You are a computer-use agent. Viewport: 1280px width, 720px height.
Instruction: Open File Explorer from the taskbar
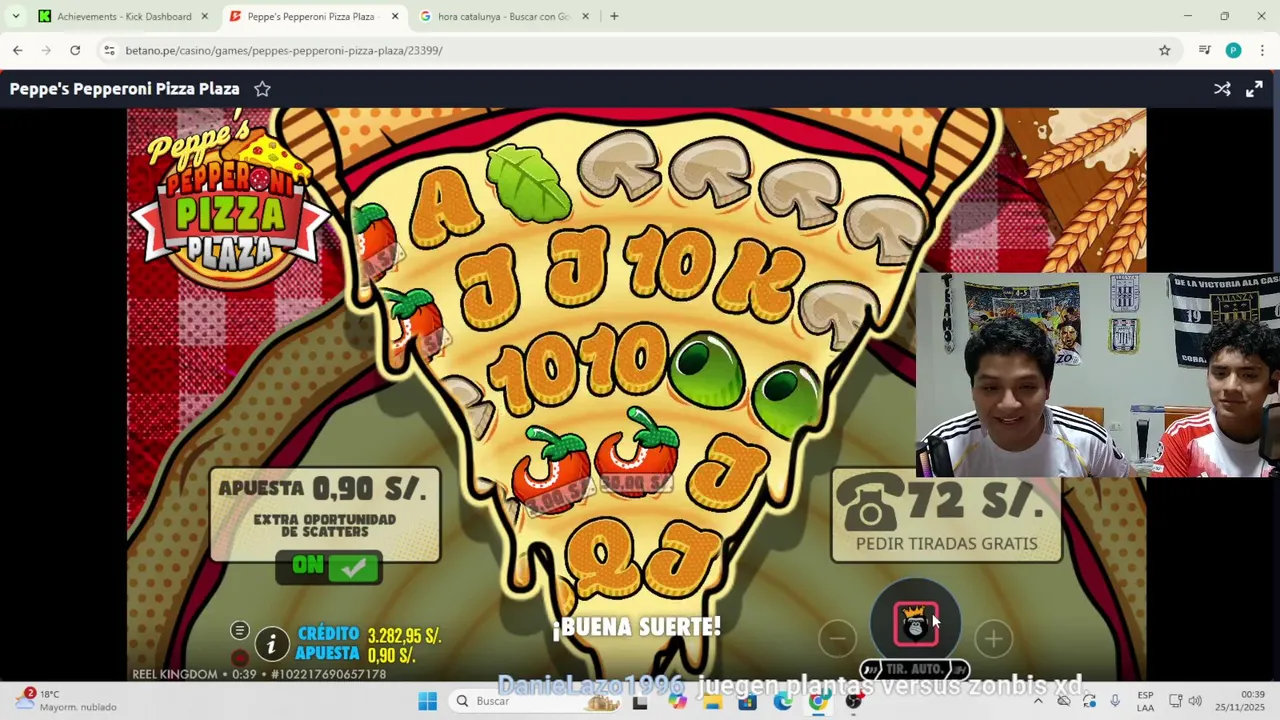coord(713,701)
